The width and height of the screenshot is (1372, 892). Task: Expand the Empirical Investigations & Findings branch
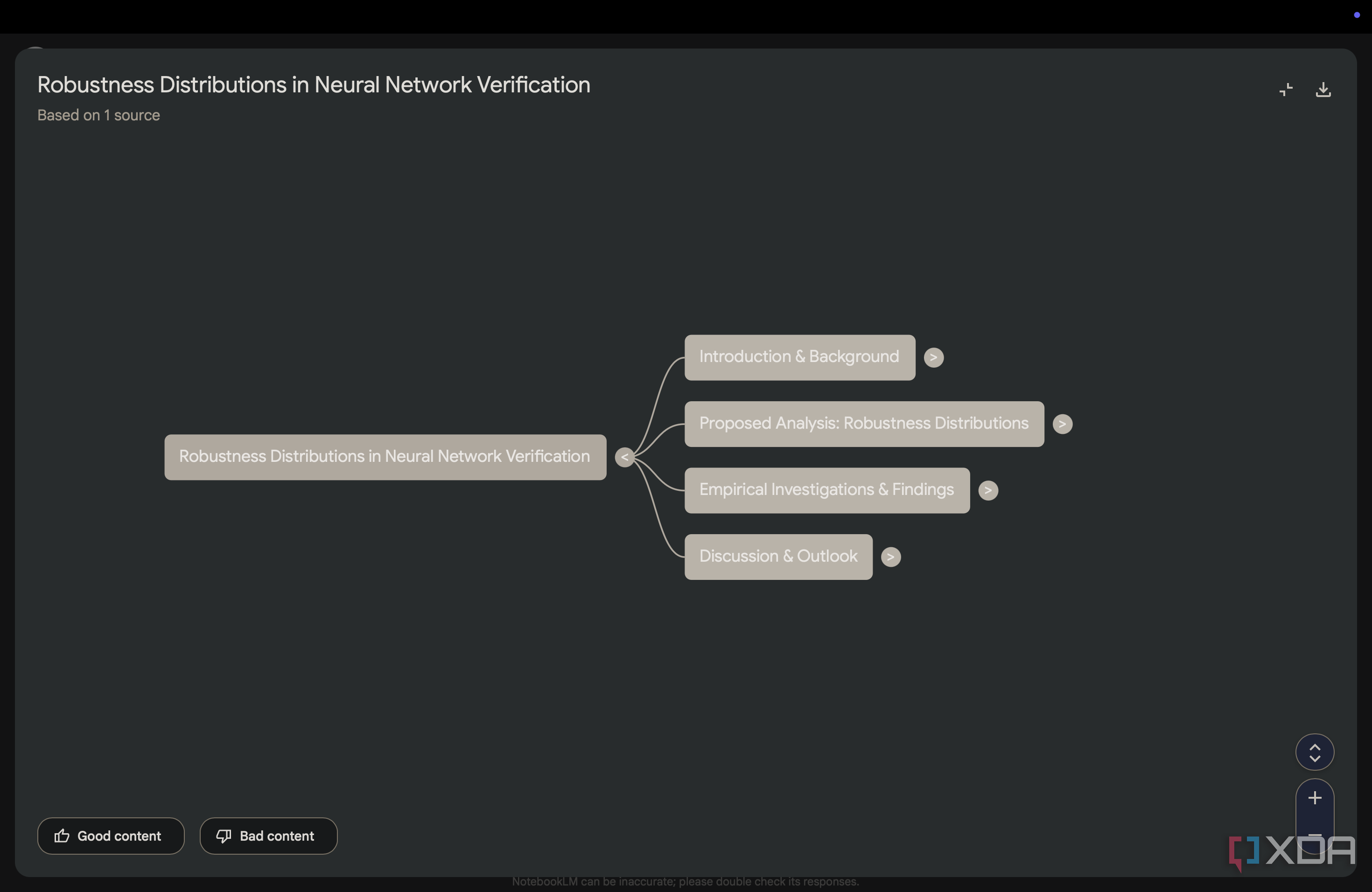987,490
